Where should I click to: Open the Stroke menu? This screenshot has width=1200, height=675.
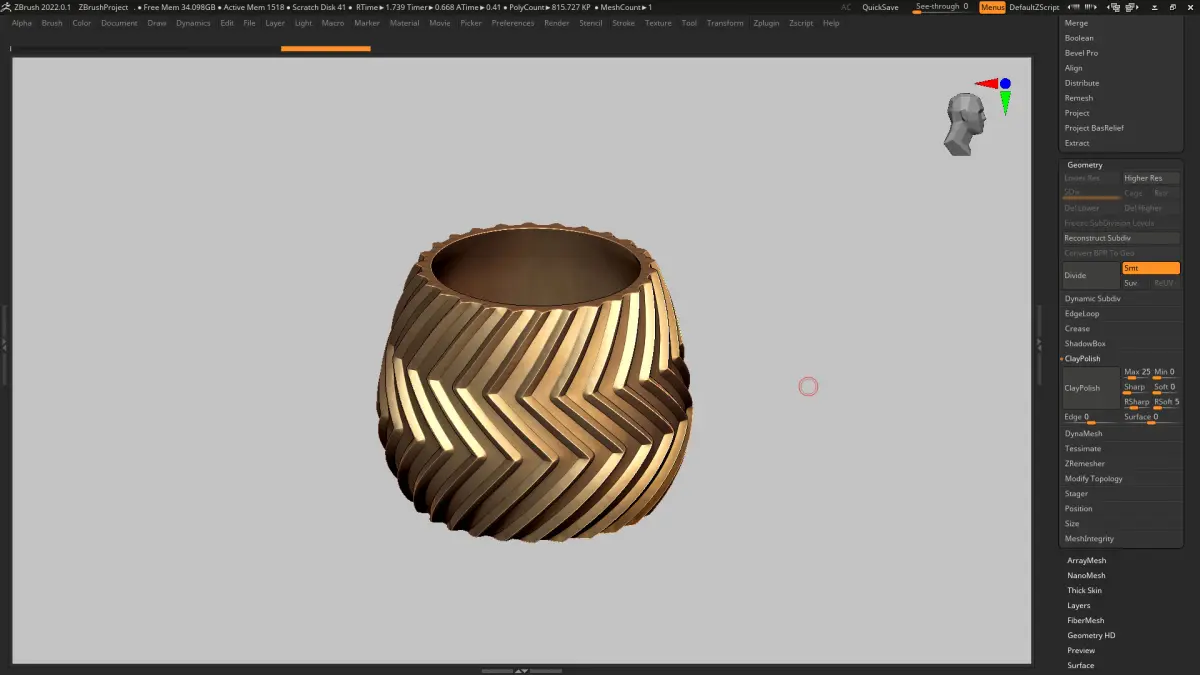[623, 23]
